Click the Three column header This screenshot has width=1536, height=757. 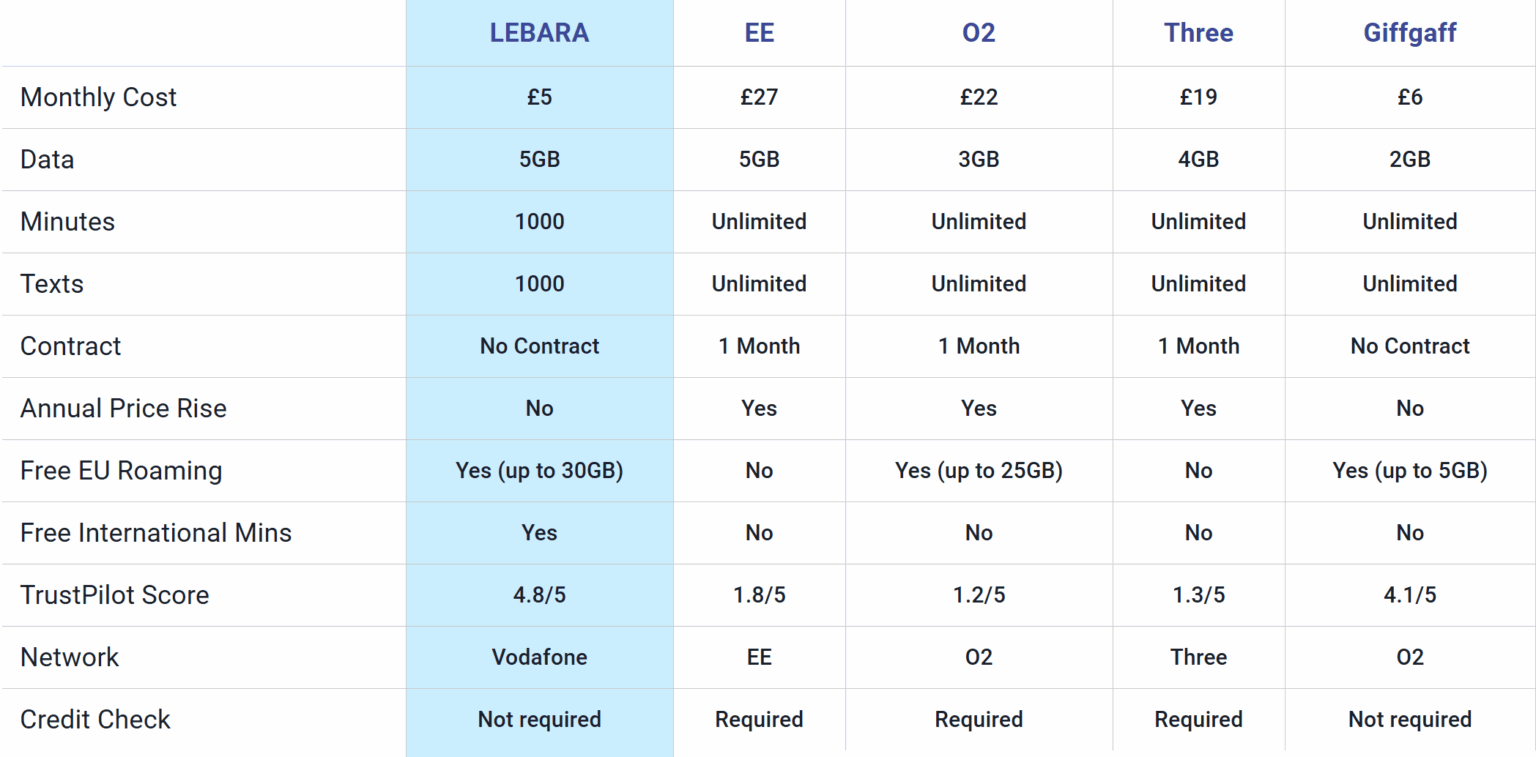coord(1198,32)
